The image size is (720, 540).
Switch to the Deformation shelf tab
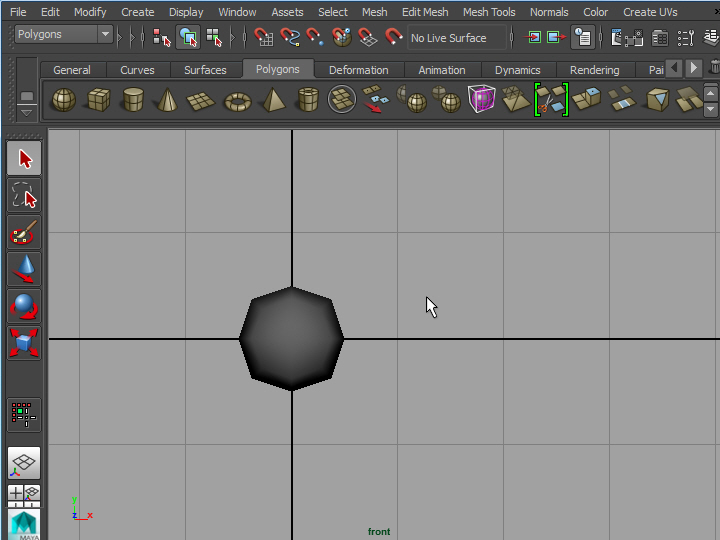point(358,70)
